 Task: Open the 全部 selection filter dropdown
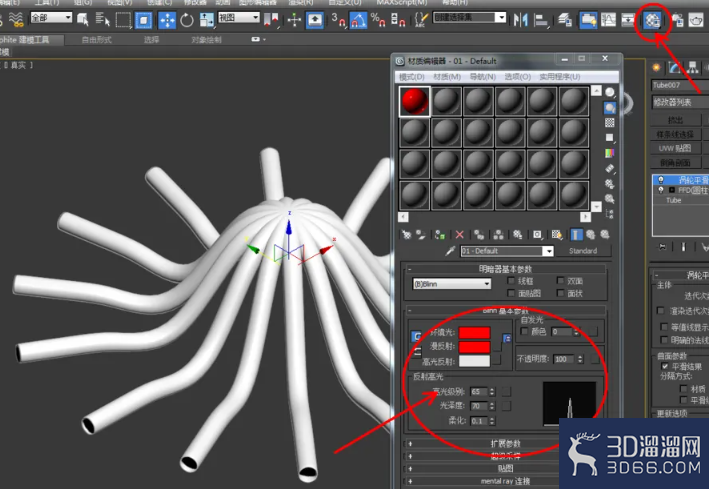pyautogui.click(x=51, y=18)
